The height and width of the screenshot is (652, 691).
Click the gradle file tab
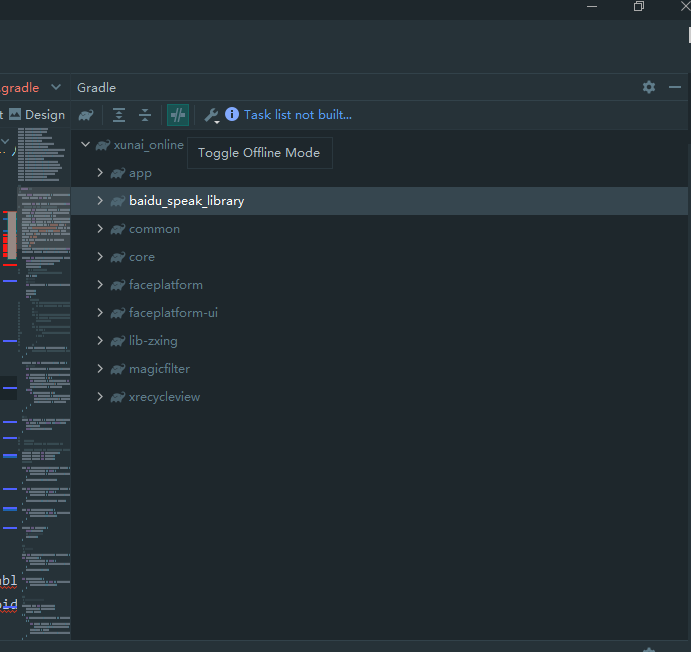20,88
